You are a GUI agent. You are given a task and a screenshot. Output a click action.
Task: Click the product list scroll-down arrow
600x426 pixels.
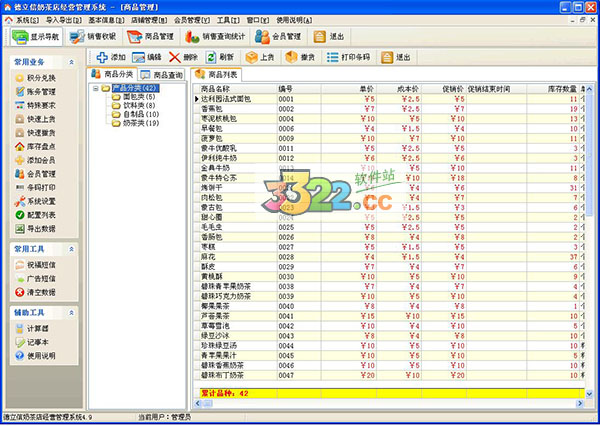click(589, 393)
